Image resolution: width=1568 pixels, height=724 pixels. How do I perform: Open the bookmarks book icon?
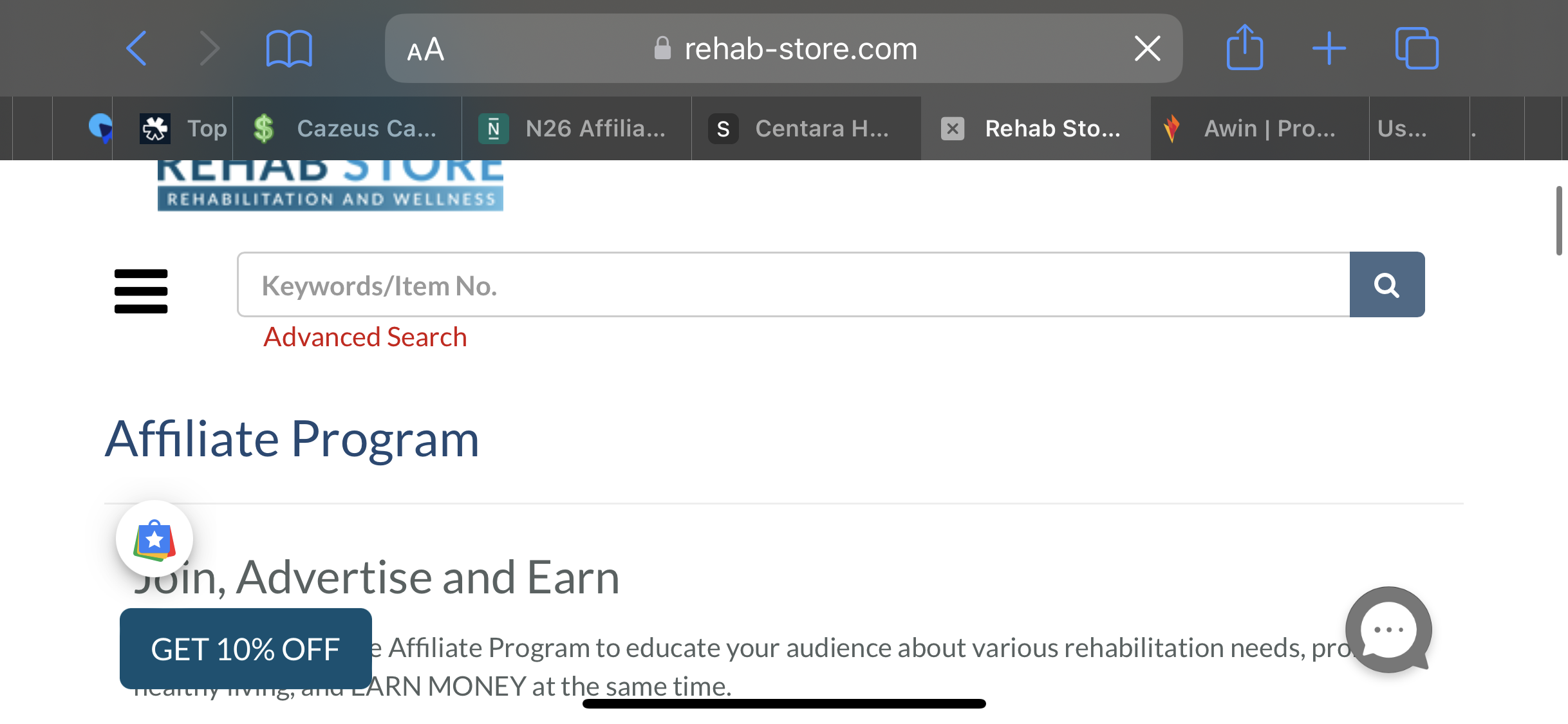pos(289,48)
